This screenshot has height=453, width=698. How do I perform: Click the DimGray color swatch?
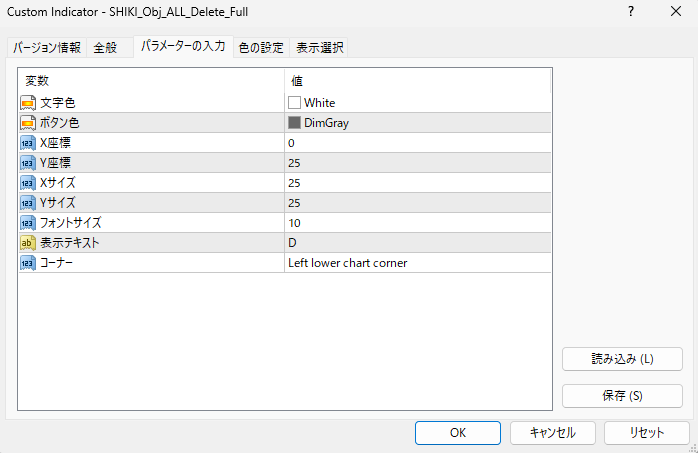click(x=295, y=123)
